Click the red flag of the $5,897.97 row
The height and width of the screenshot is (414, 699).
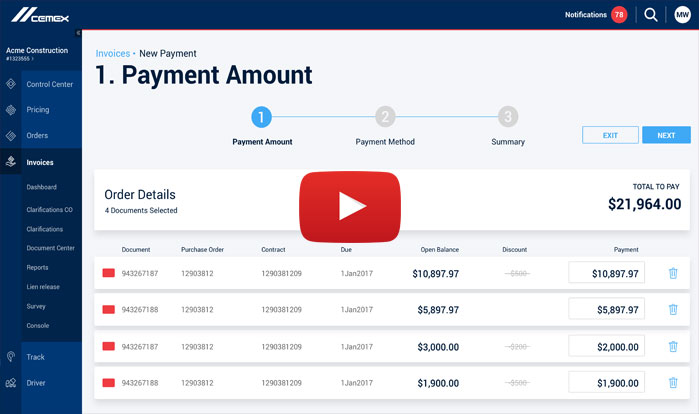108,309
